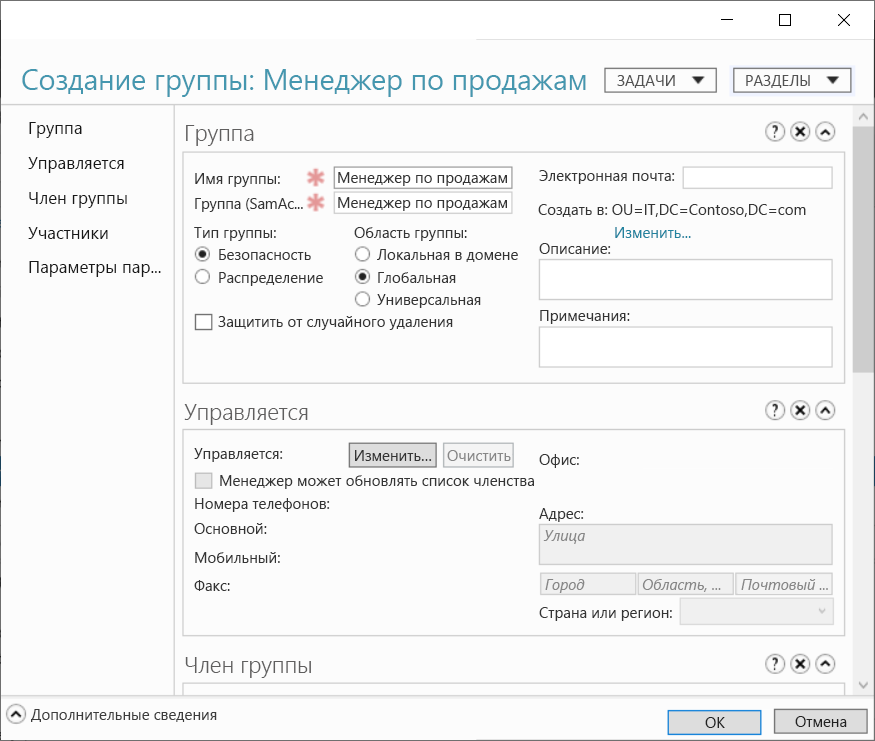Open the ЗАДАЧИ dropdown menu
875x741 pixels.
pos(660,80)
